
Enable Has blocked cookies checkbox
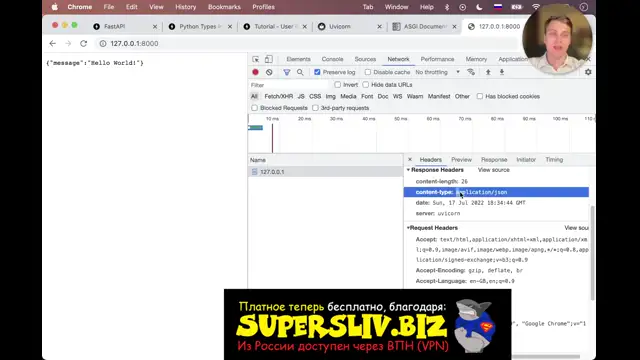tap(480, 96)
